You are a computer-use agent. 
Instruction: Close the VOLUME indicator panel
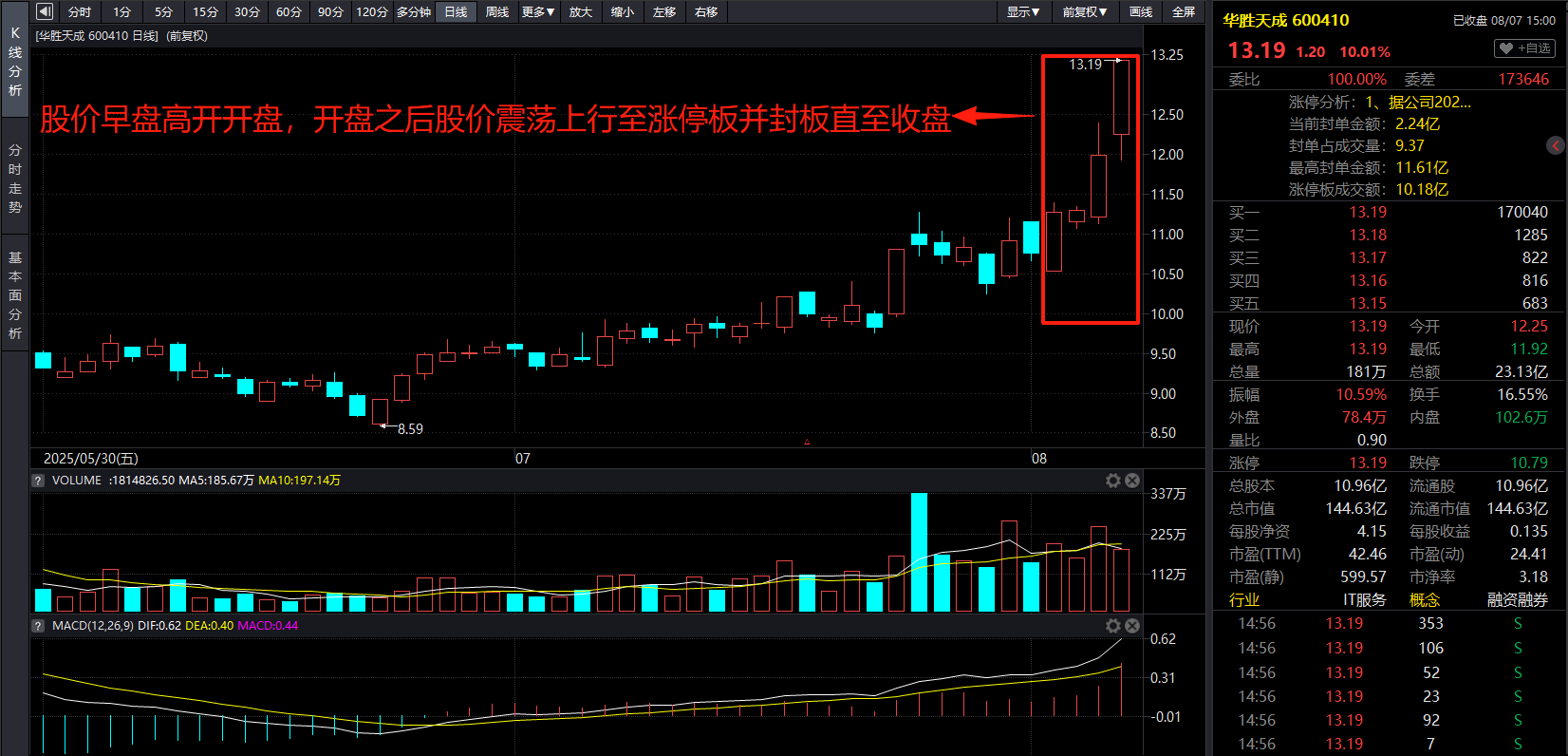coord(1132,481)
